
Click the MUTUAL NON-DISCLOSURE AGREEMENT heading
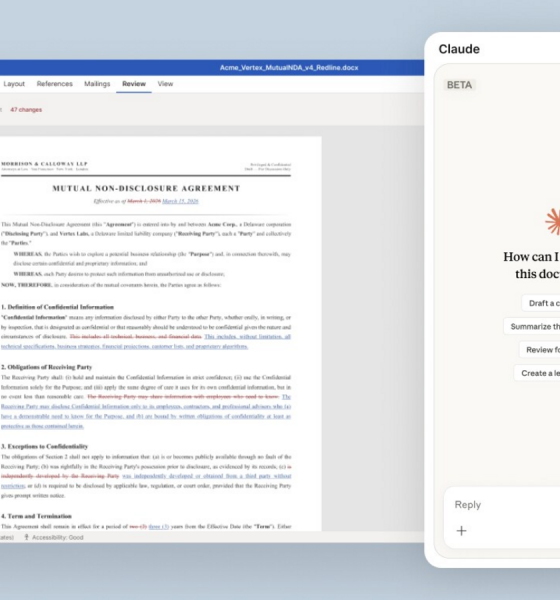coord(146,188)
